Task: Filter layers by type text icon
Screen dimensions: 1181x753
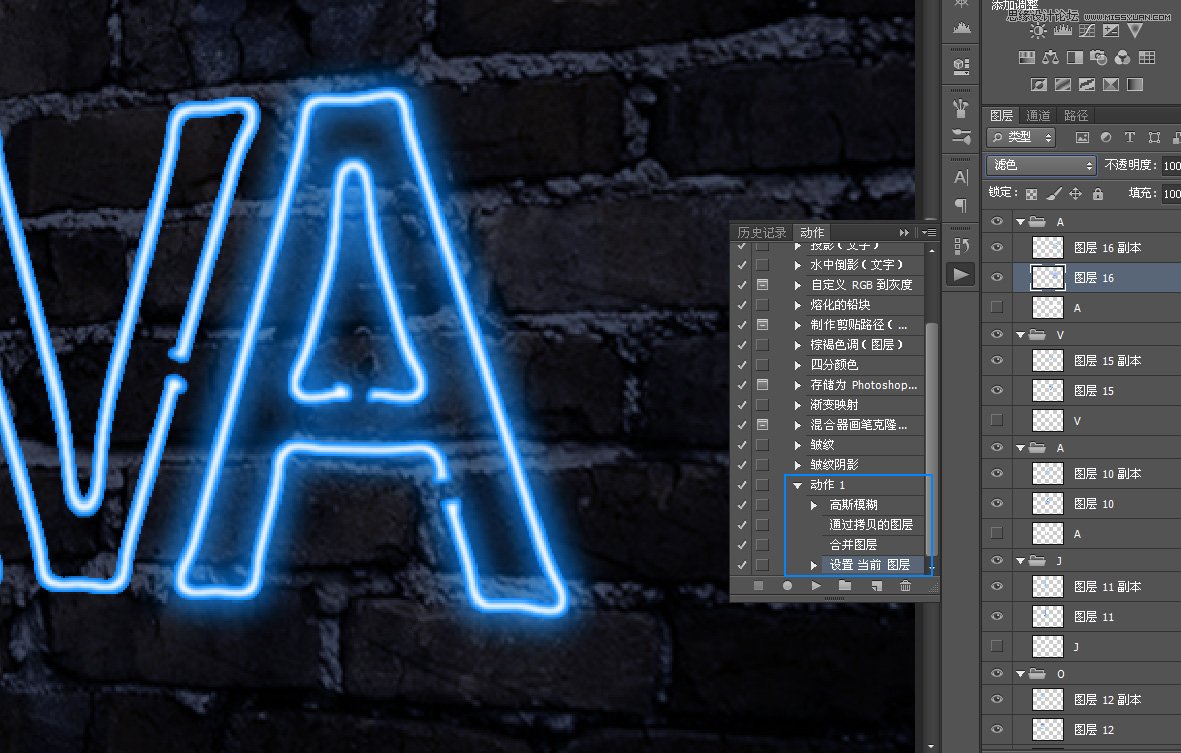Action: tap(1130, 137)
